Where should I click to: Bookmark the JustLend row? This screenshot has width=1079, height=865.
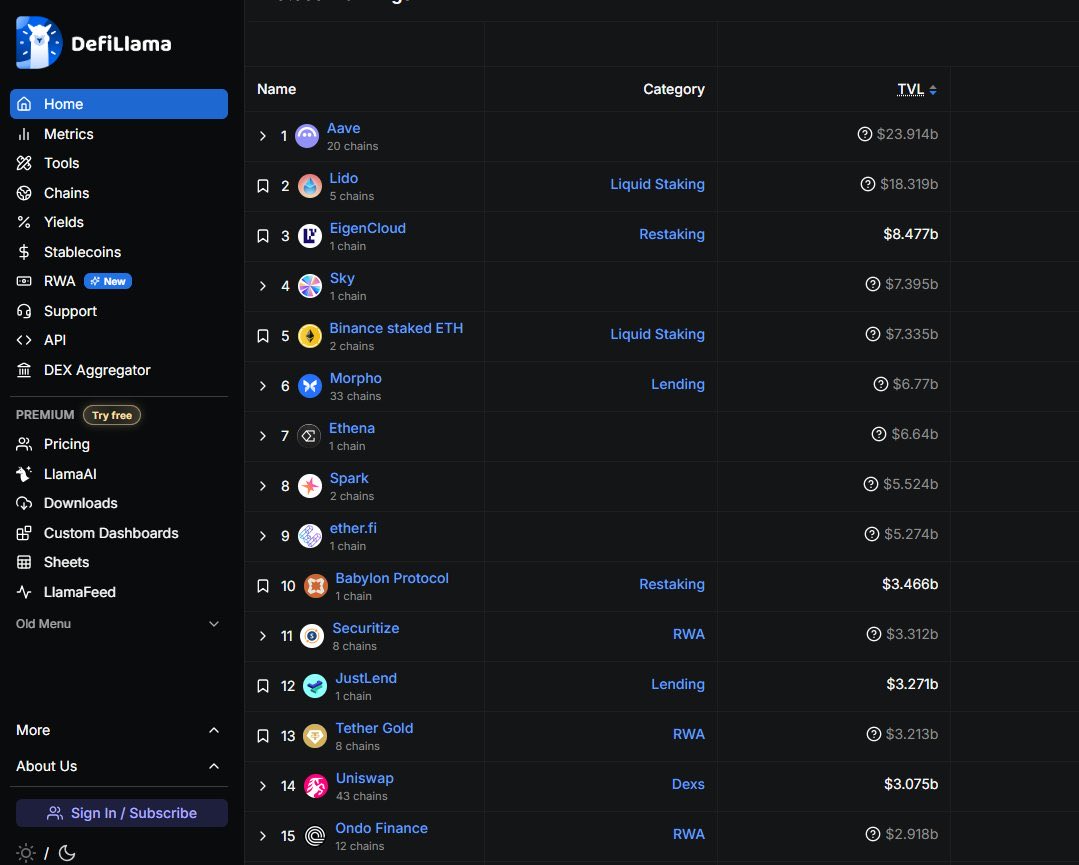[x=263, y=686]
